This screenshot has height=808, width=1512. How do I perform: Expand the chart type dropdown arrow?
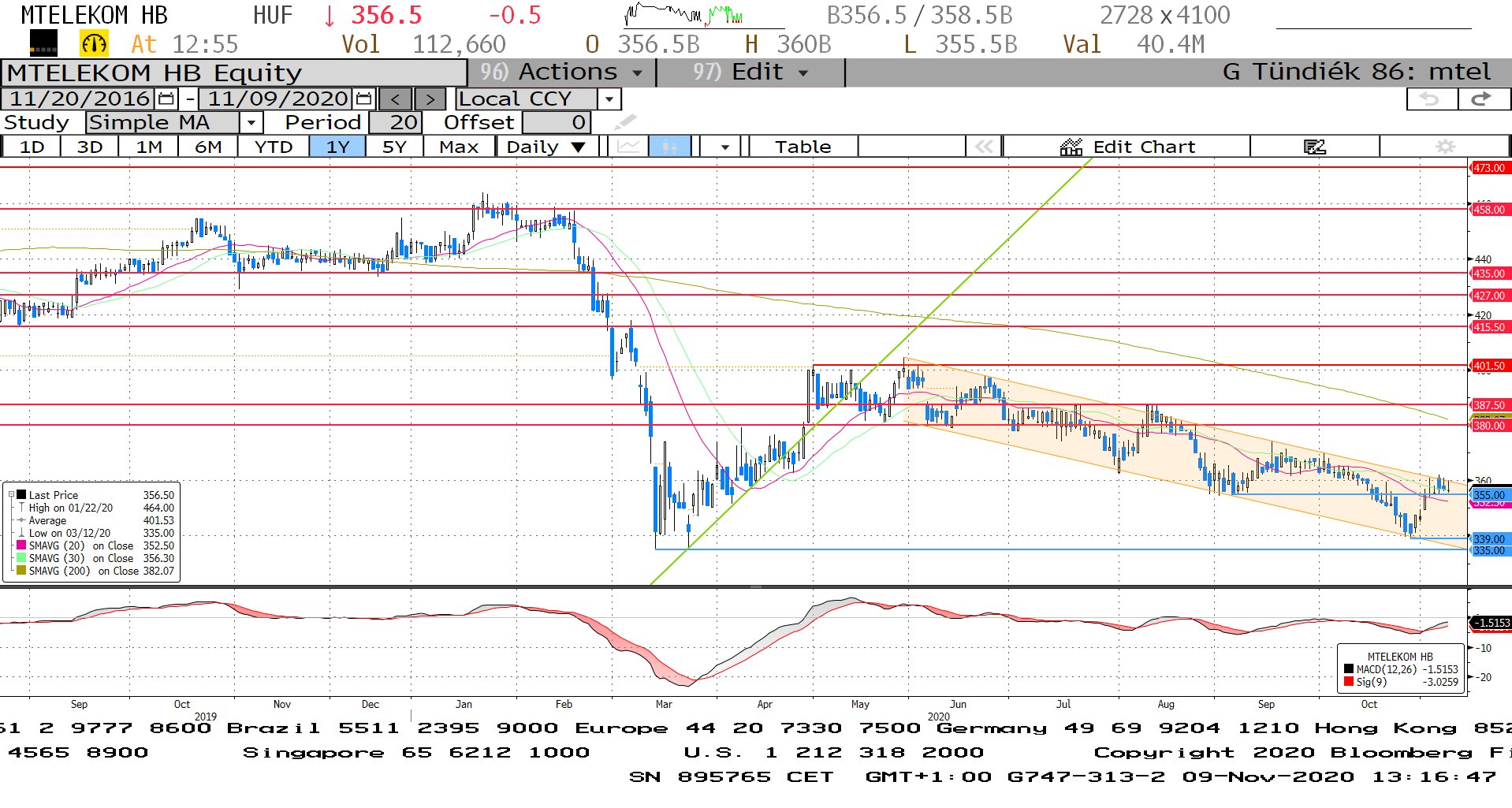(x=724, y=147)
